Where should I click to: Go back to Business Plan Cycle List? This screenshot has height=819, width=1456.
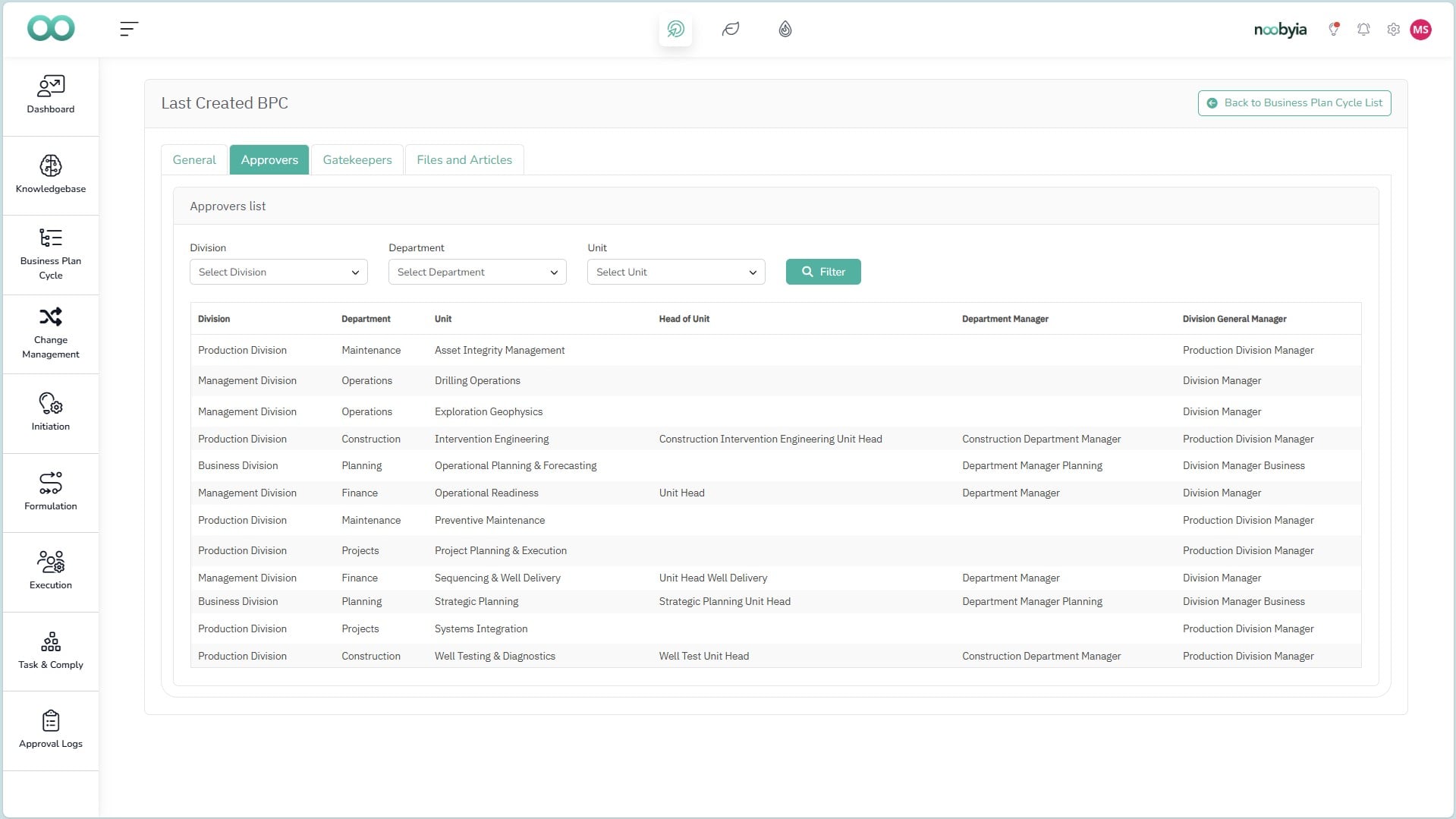1294,103
